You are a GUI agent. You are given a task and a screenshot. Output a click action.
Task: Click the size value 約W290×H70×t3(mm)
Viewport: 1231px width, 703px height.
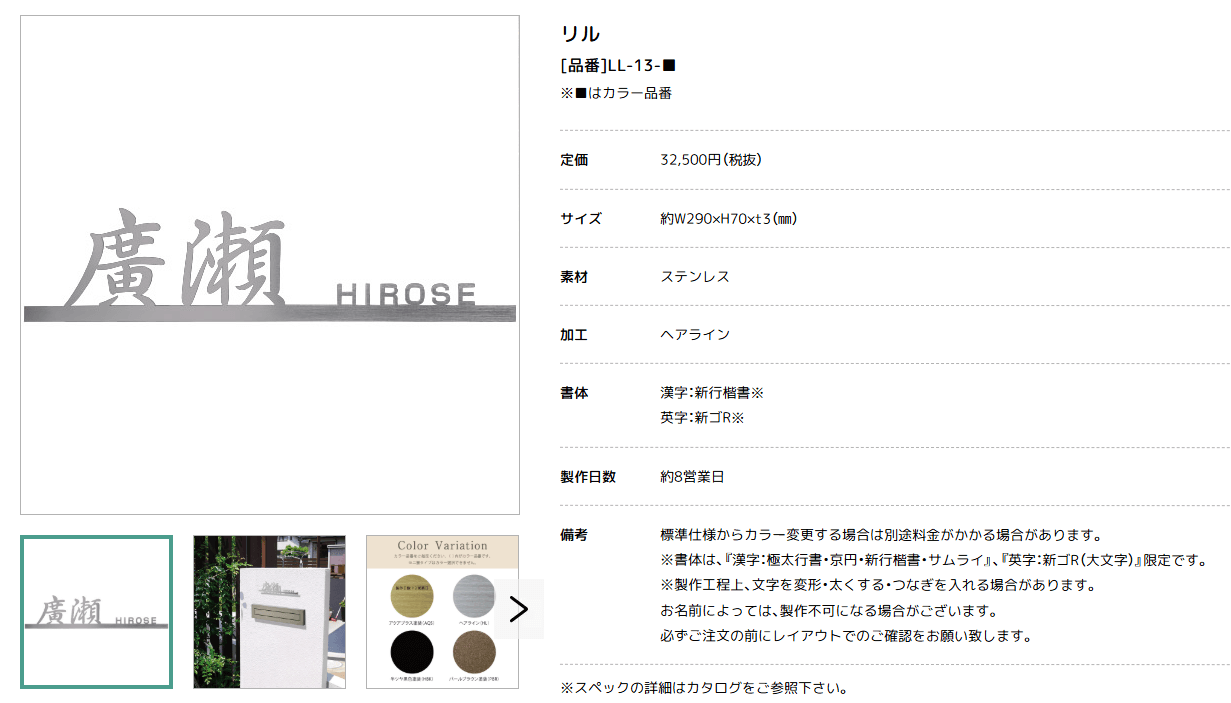tap(728, 218)
